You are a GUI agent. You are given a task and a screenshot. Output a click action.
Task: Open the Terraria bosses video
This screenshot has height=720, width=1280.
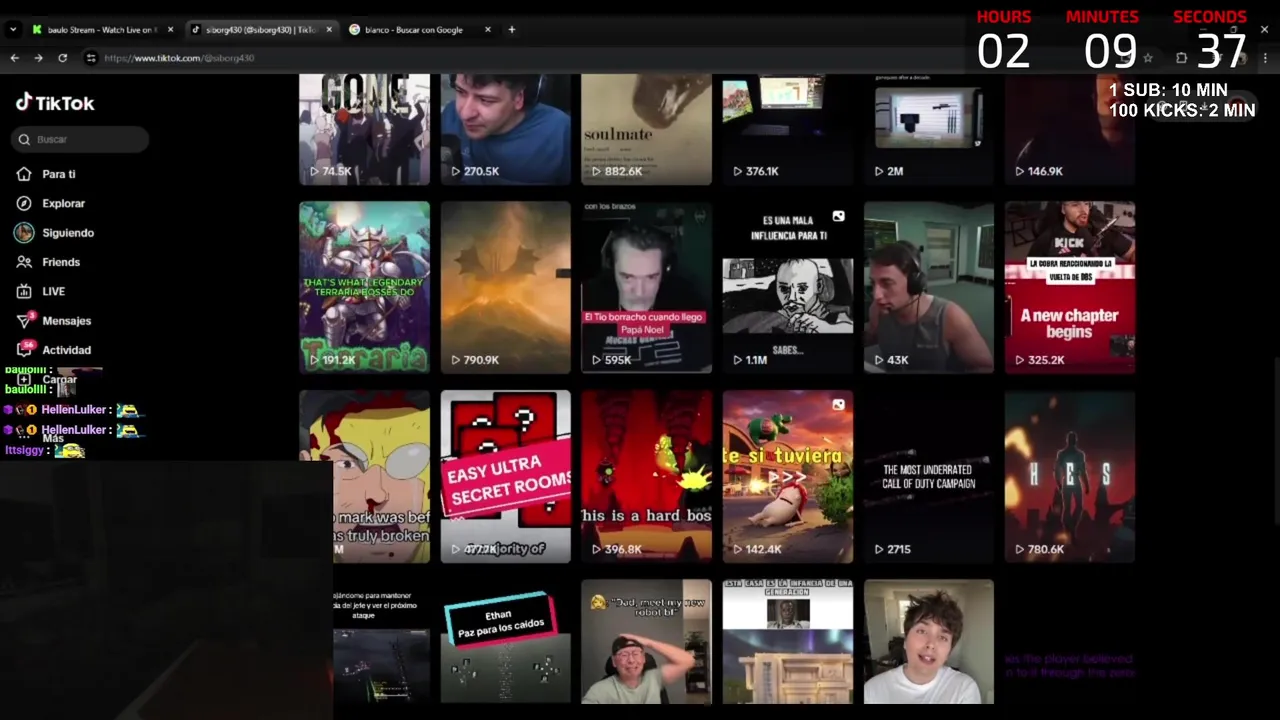tap(364, 287)
